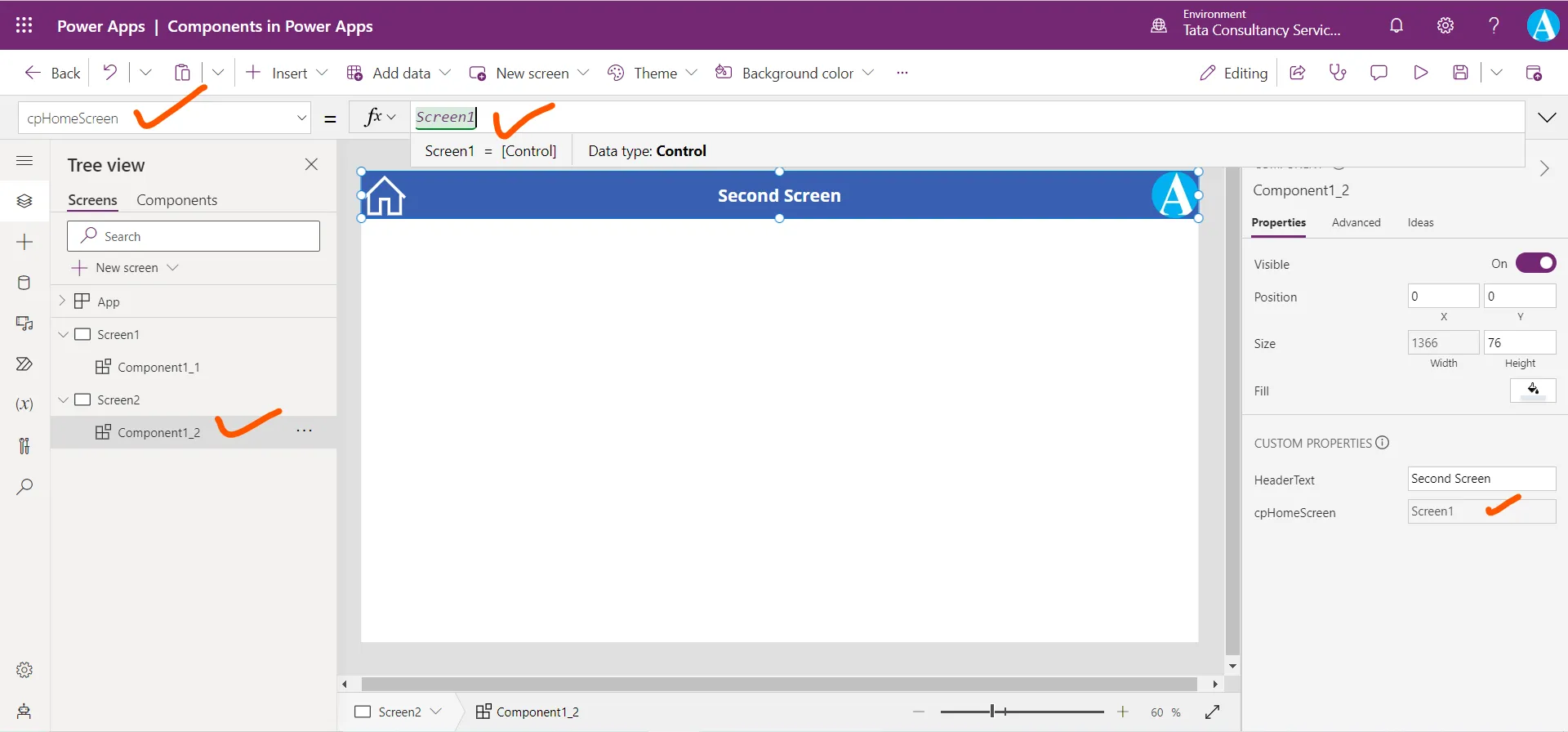Image resolution: width=1568 pixels, height=732 pixels.
Task: Open the notifications bell
Action: tap(1396, 25)
